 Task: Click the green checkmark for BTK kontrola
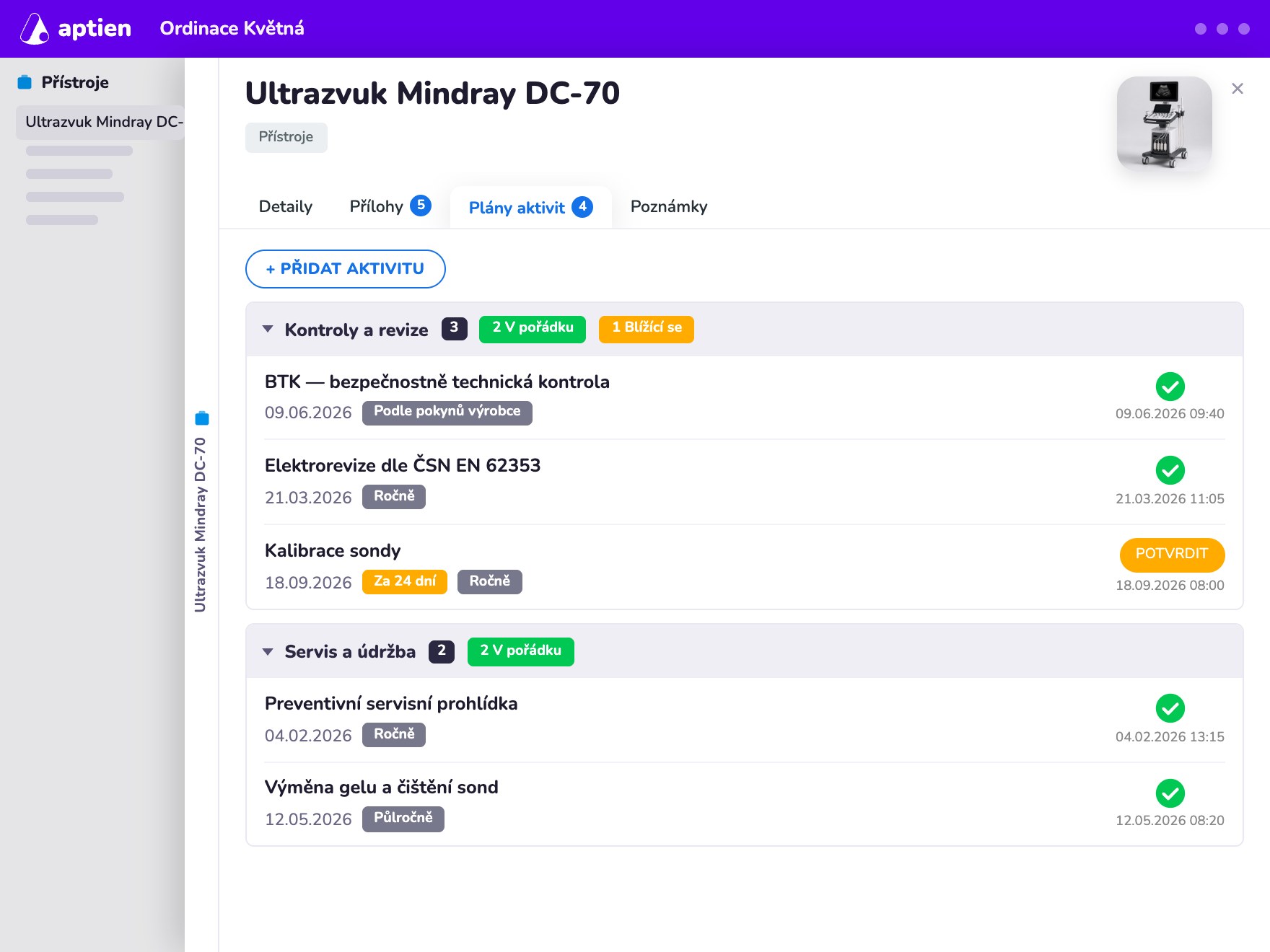1170,387
